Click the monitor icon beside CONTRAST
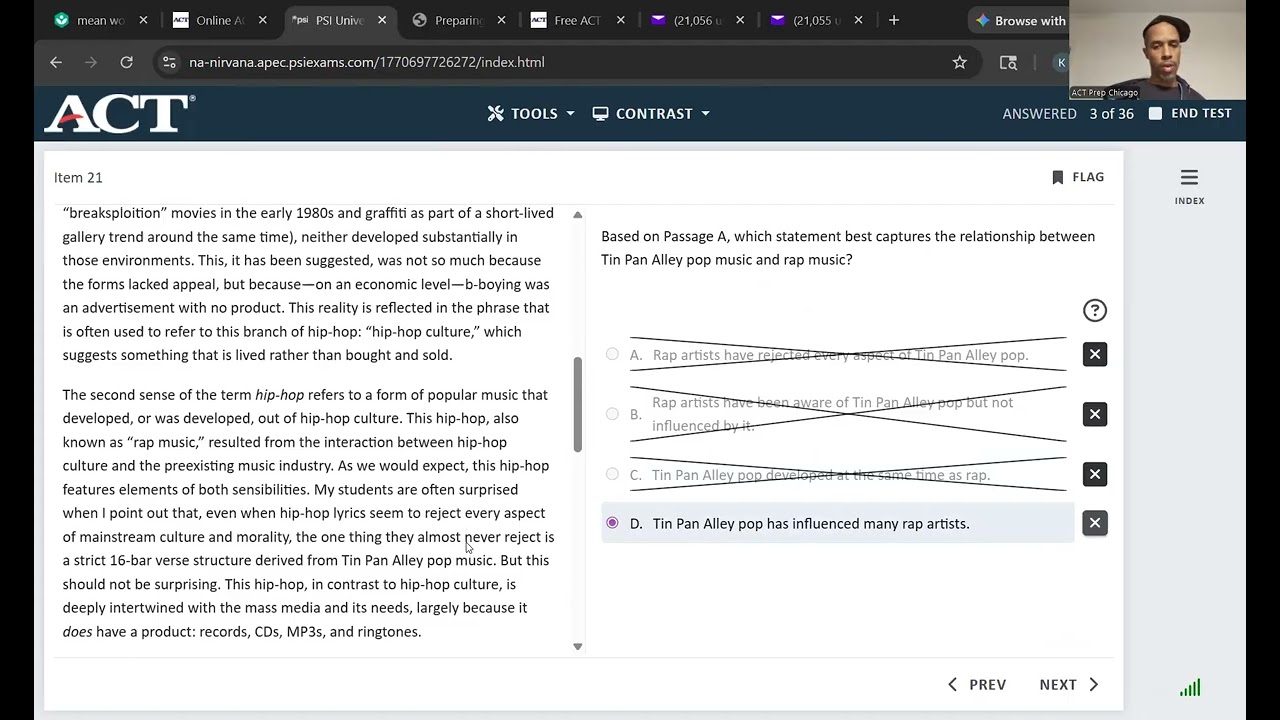Image resolution: width=1280 pixels, height=720 pixels. click(600, 113)
